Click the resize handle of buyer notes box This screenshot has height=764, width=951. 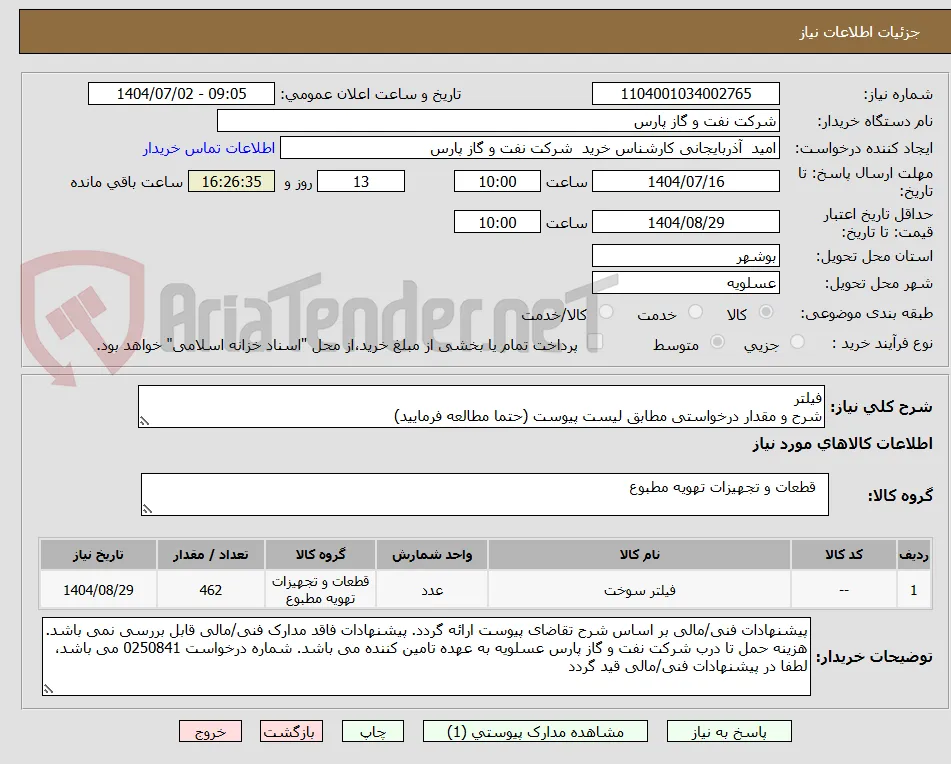tap(49, 689)
